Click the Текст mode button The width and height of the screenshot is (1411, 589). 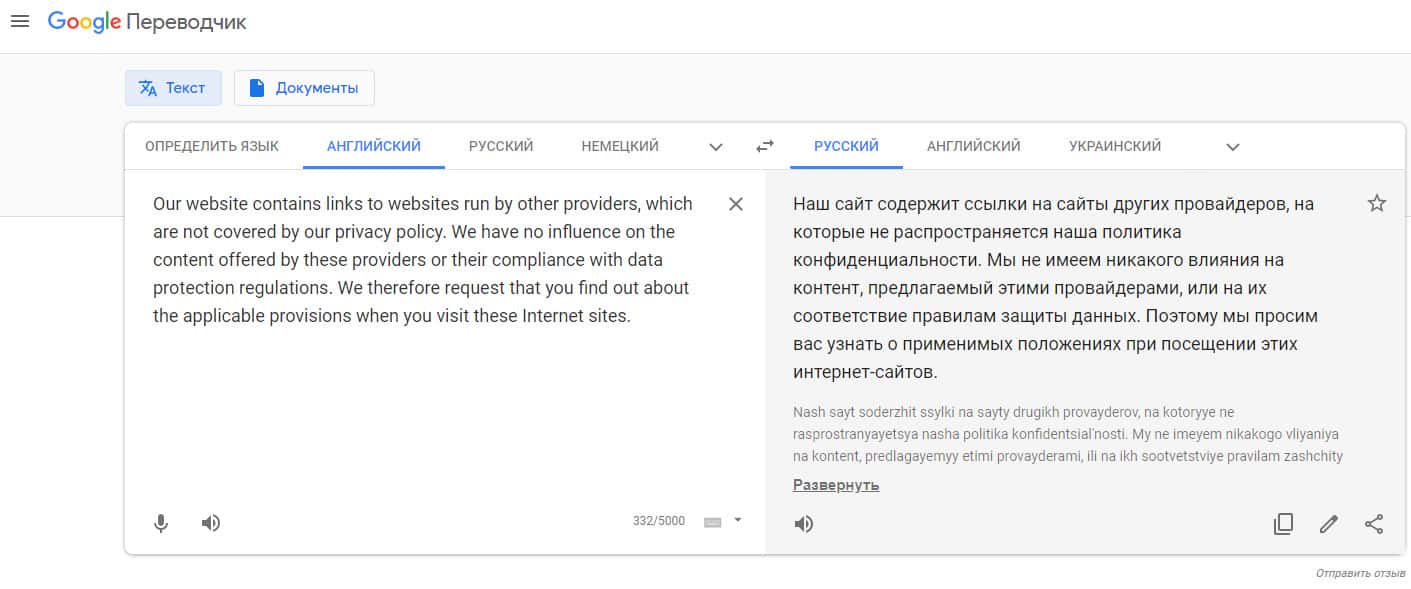pyautogui.click(x=173, y=88)
